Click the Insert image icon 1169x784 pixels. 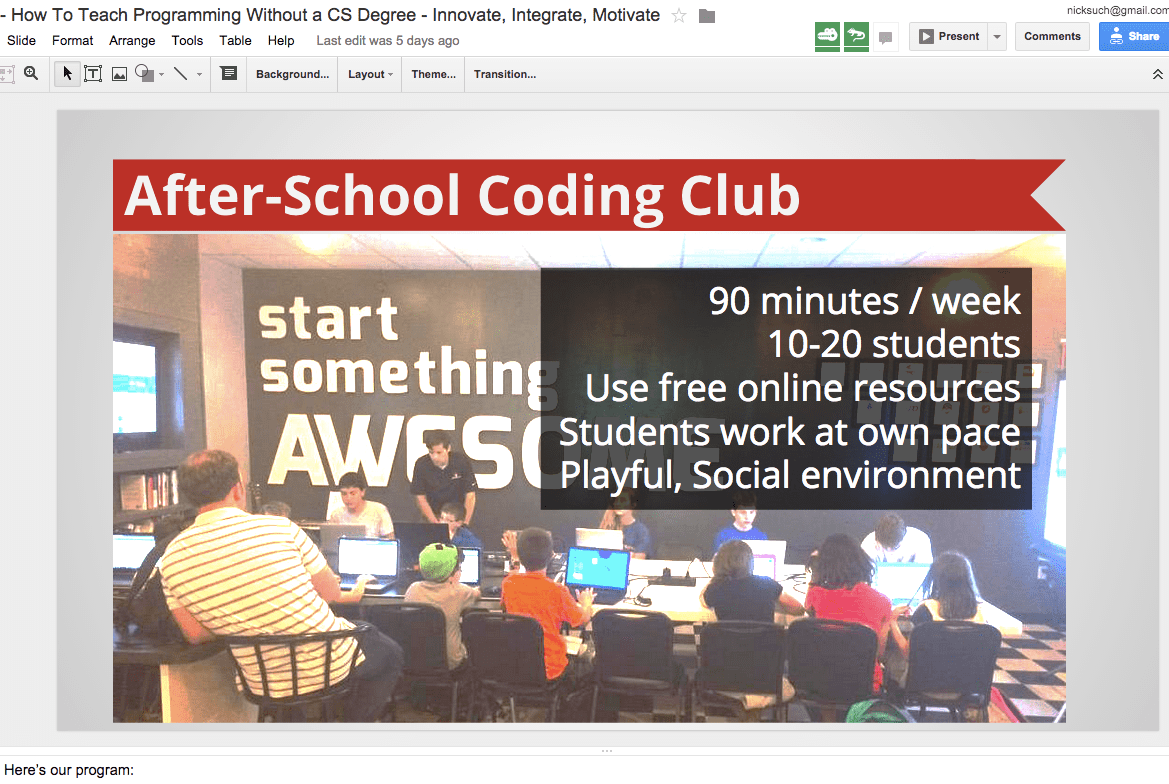click(x=119, y=74)
